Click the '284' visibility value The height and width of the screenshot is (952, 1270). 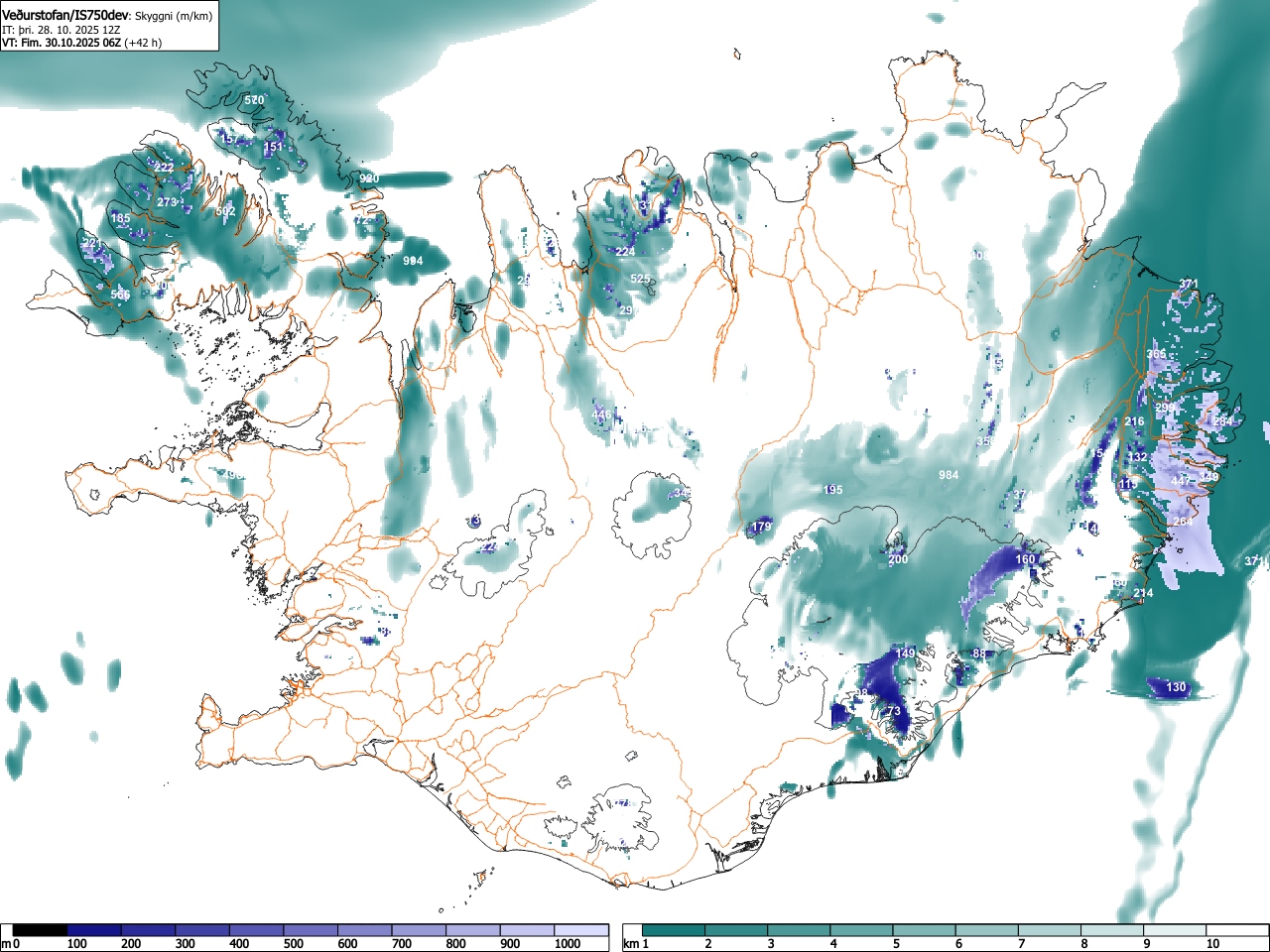click(x=1222, y=421)
